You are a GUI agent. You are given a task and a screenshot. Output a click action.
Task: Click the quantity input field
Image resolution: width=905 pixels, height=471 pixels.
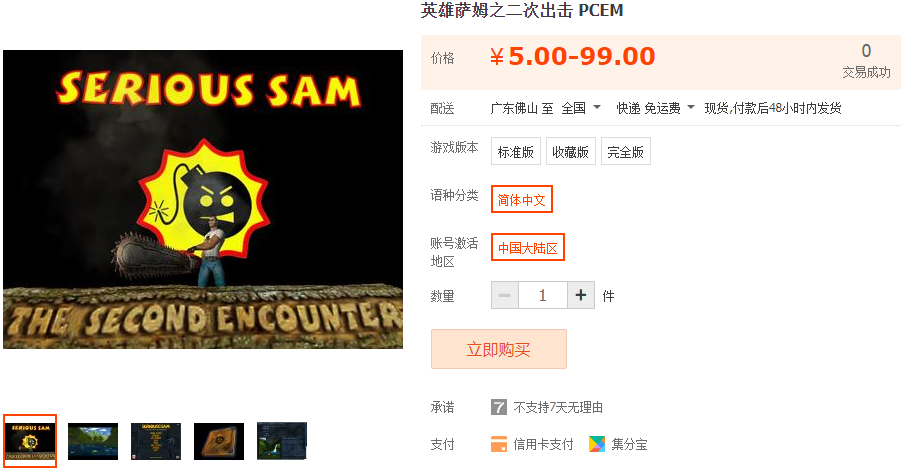point(543,296)
